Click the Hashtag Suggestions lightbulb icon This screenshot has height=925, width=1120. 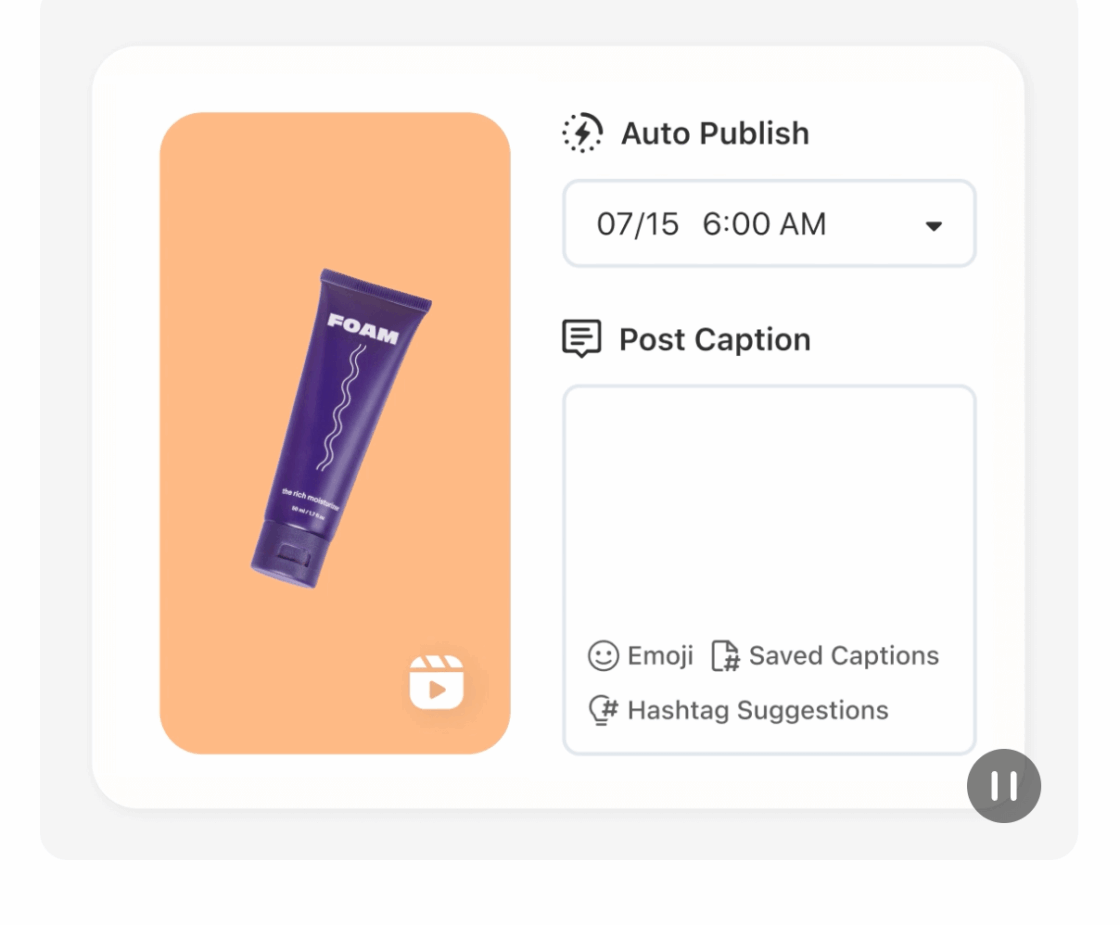click(603, 710)
